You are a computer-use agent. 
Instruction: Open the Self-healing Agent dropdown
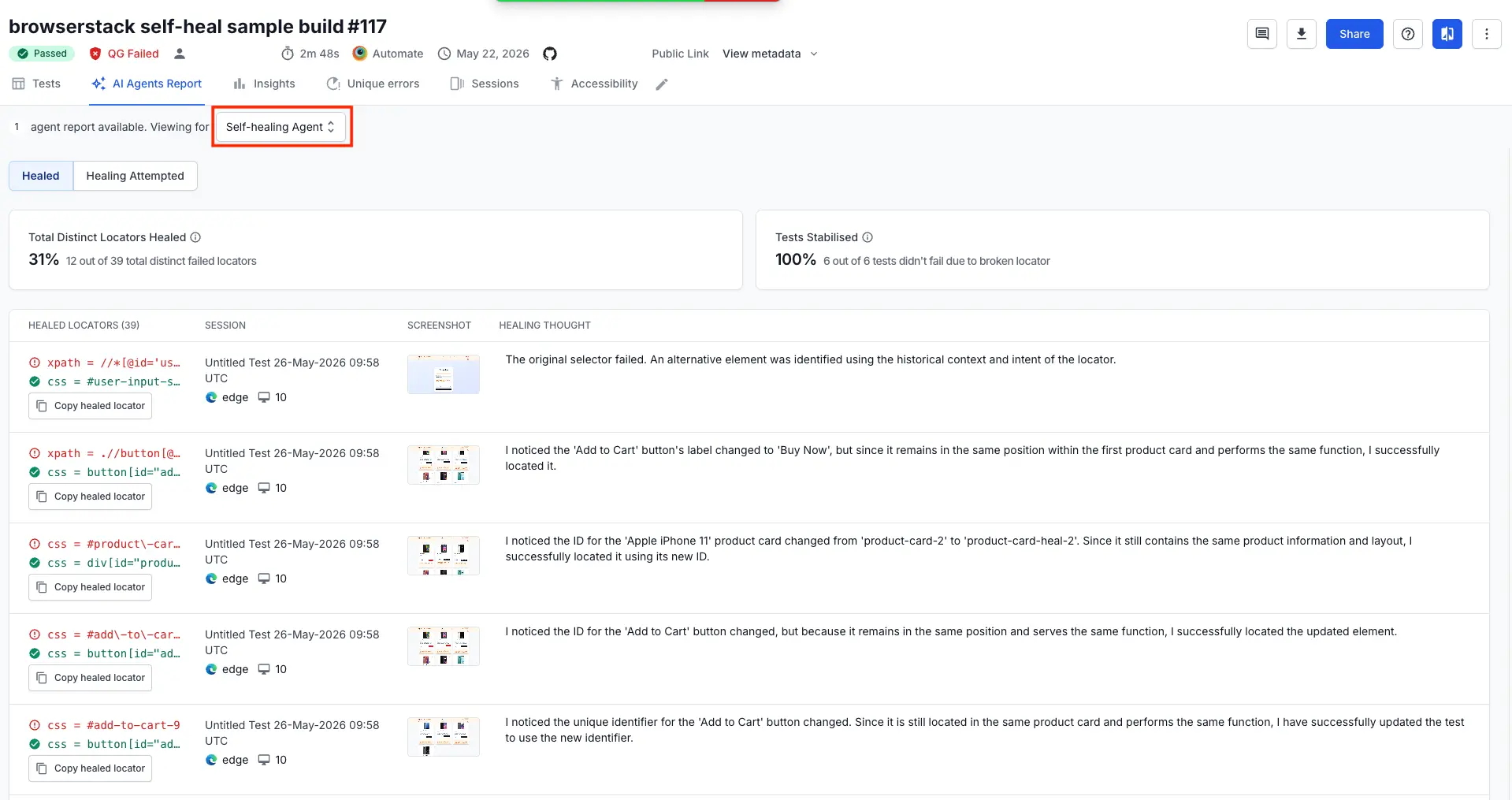point(280,127)
